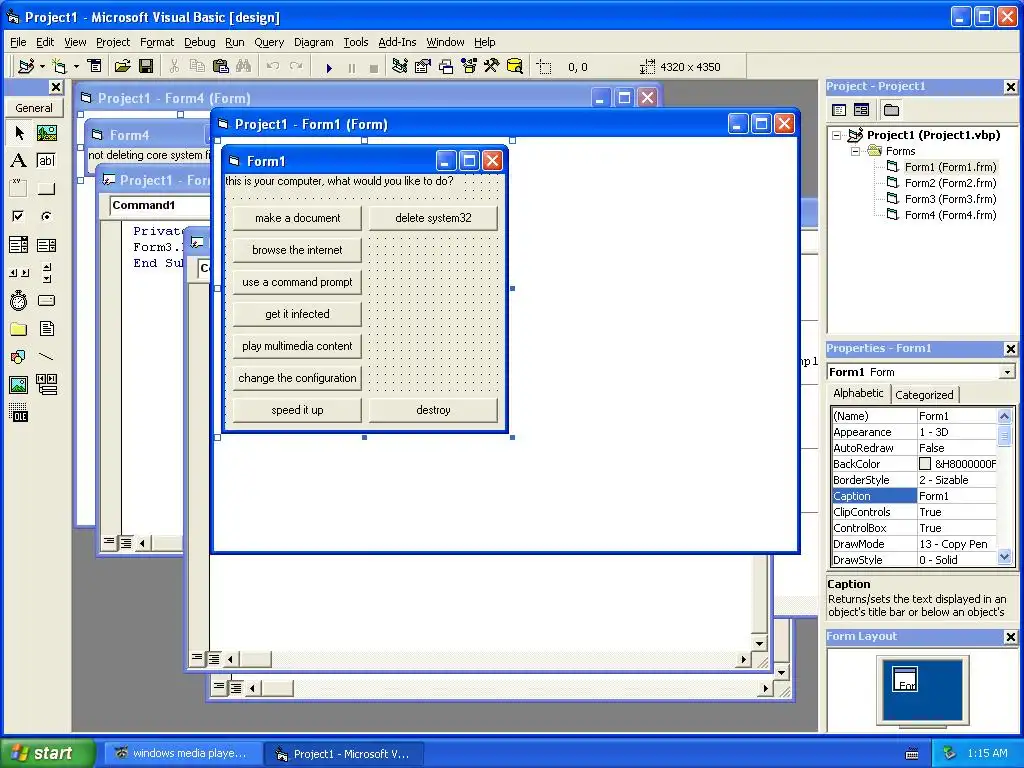This screenshot has width=1024, height=768.
Task: Open the Data View Window toolbar icon
Action: pyautogui.click(x=515, y=67)
